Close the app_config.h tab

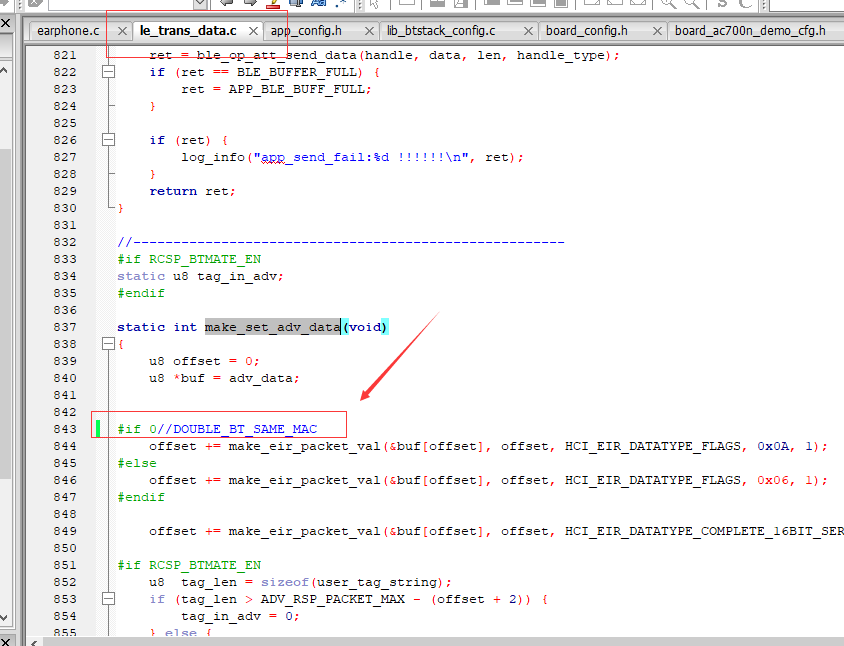369,31
